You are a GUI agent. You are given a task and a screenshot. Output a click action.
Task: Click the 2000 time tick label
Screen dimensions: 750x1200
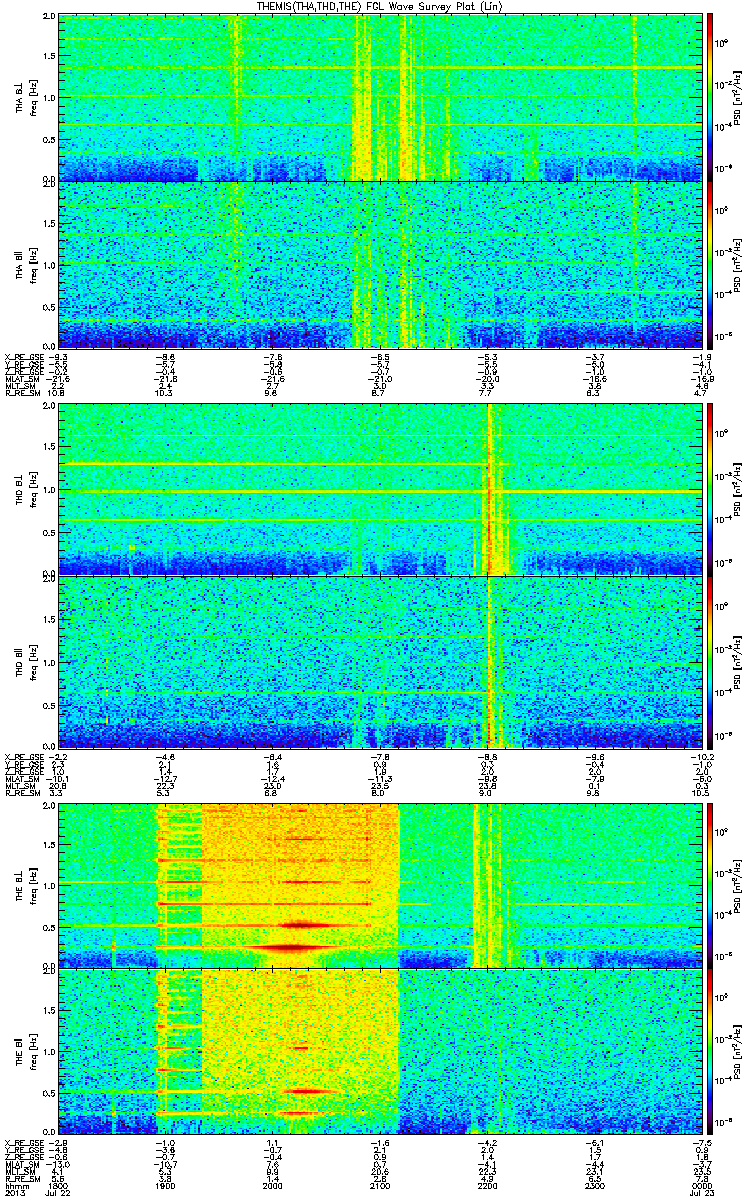coord(273,1185)
